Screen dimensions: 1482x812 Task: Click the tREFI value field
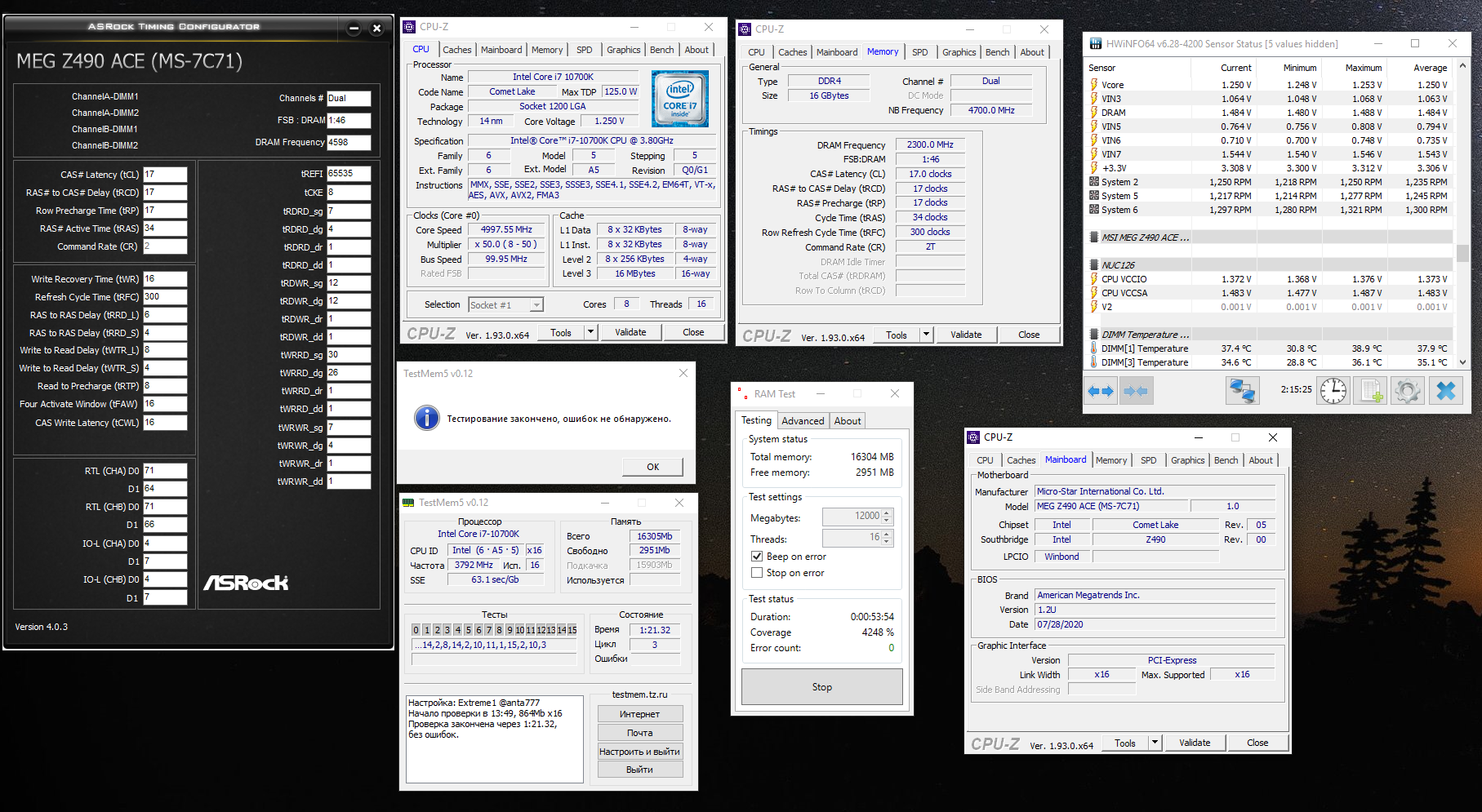coord(349,174)
